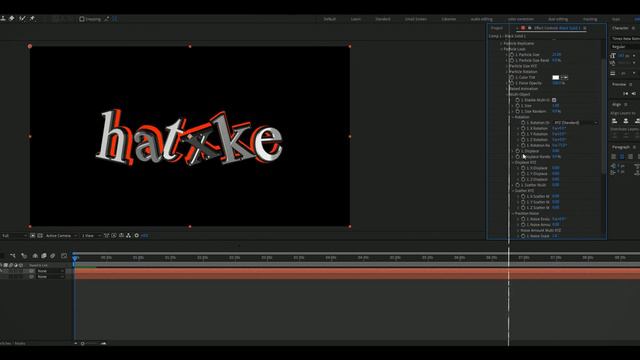
Task: Click the region of interest icon below viewer
Action: coord(33,236)
